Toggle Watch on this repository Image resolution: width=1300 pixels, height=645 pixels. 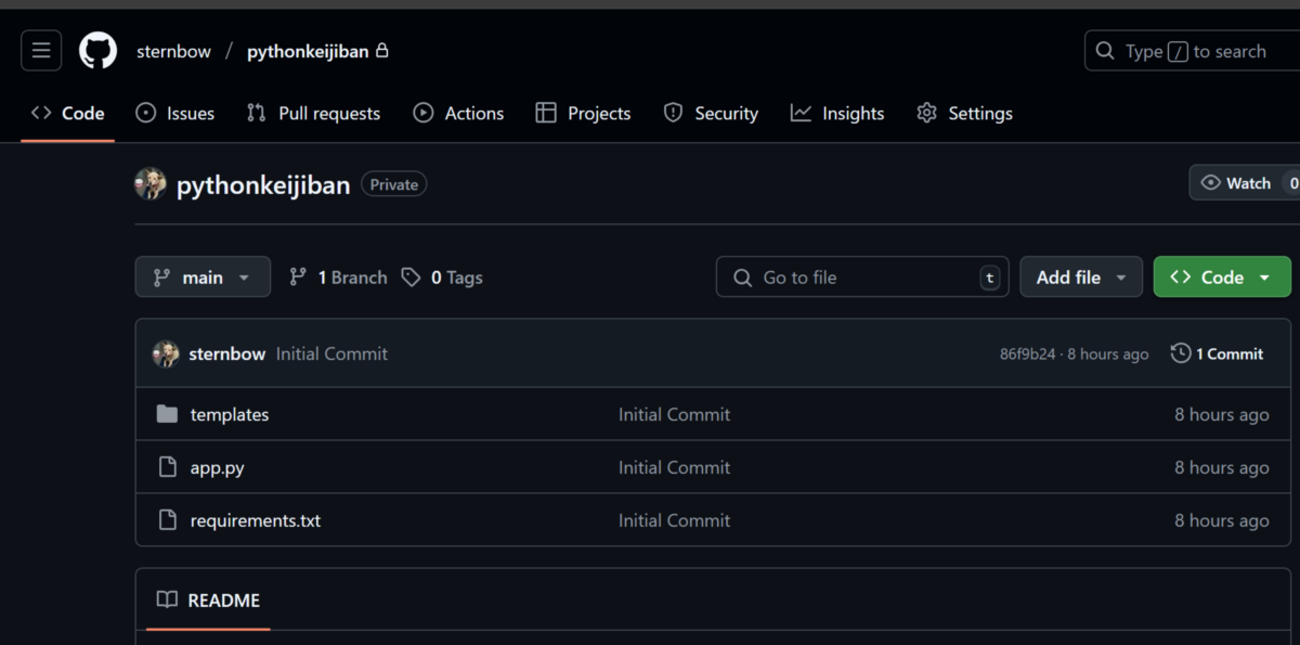(x=1238, y=183)
